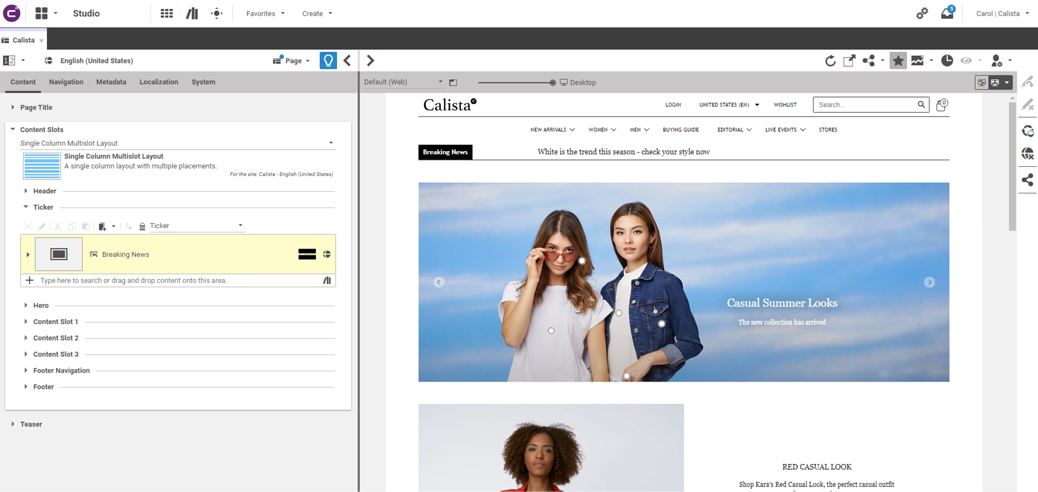Reload the preview
Image resolution: width=1038 pixels, height=492 pixels.
pos(830,61)
